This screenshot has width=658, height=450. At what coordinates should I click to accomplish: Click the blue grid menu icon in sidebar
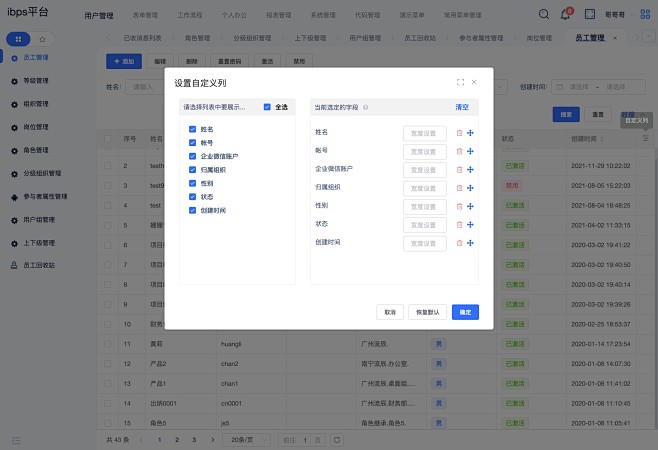[x=18, y=39]
